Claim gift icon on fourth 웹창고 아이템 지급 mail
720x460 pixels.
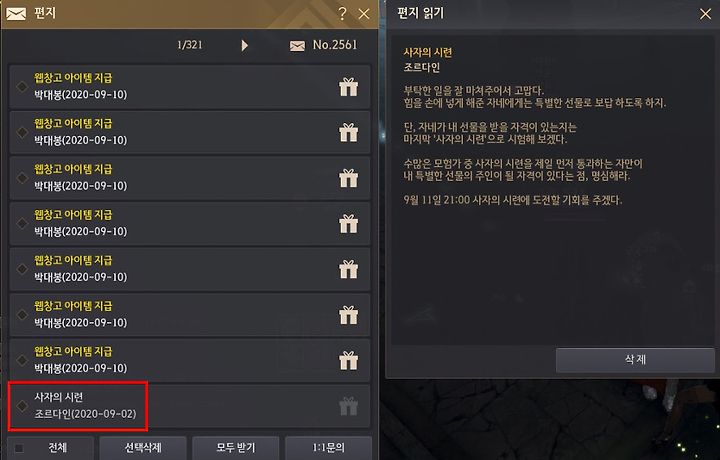pos(349,224)
